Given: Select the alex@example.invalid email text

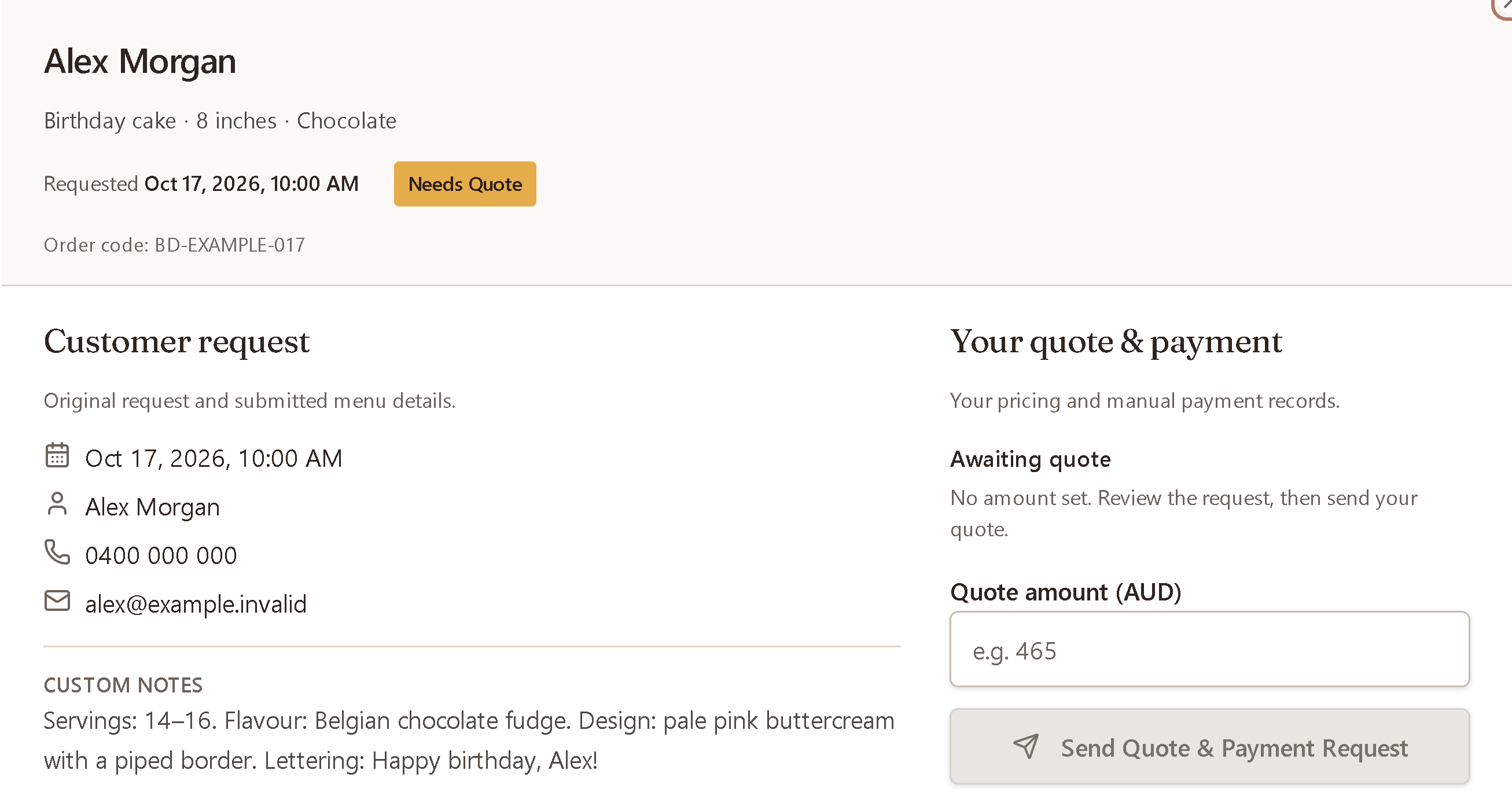Looking at the screenshot, I should (x=196, y=604).
